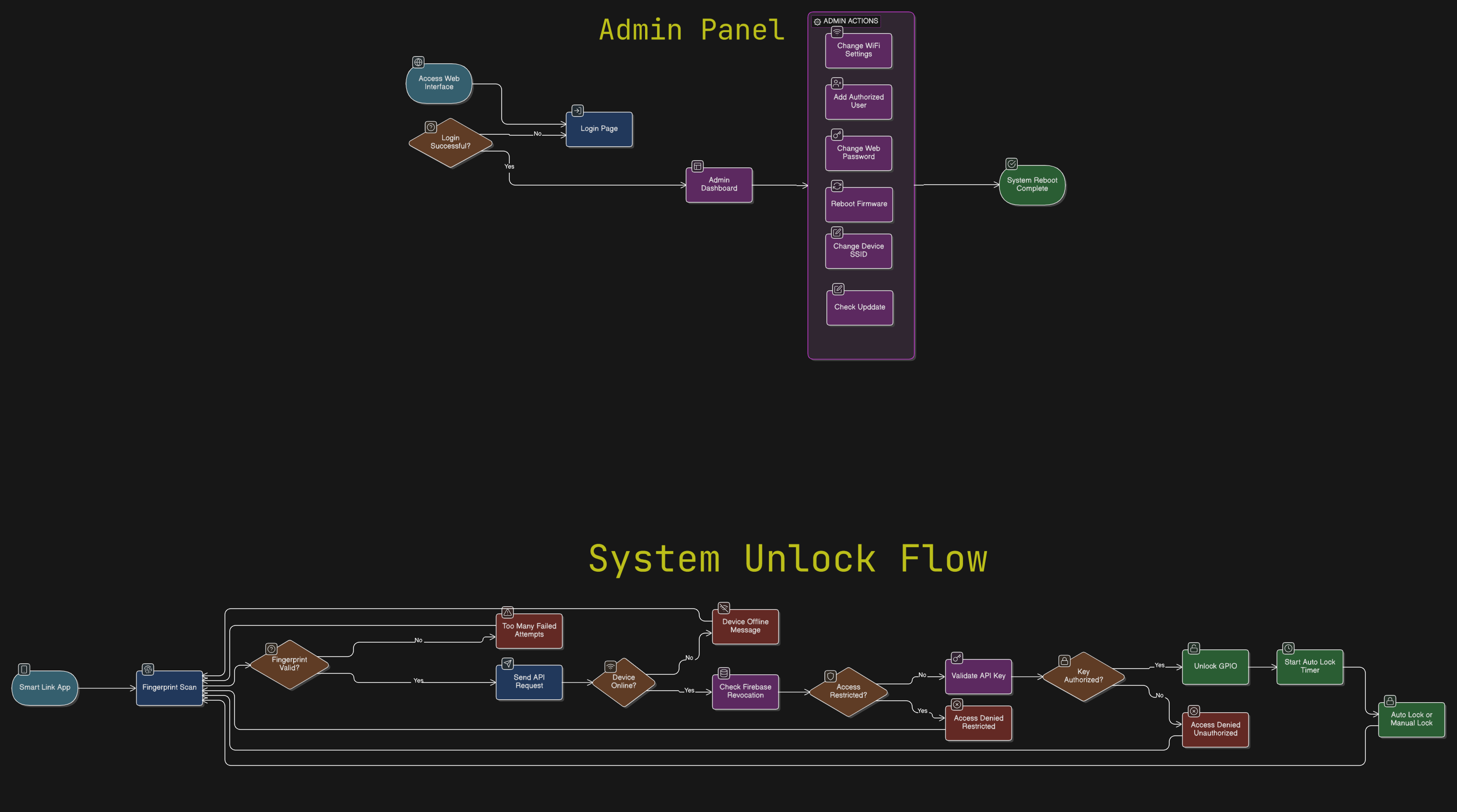The height and width of the screenshot is (812, 1457).
Task: Click the lock icon on Auto Lock or Manual Lock
Action: click(1390, 701)
